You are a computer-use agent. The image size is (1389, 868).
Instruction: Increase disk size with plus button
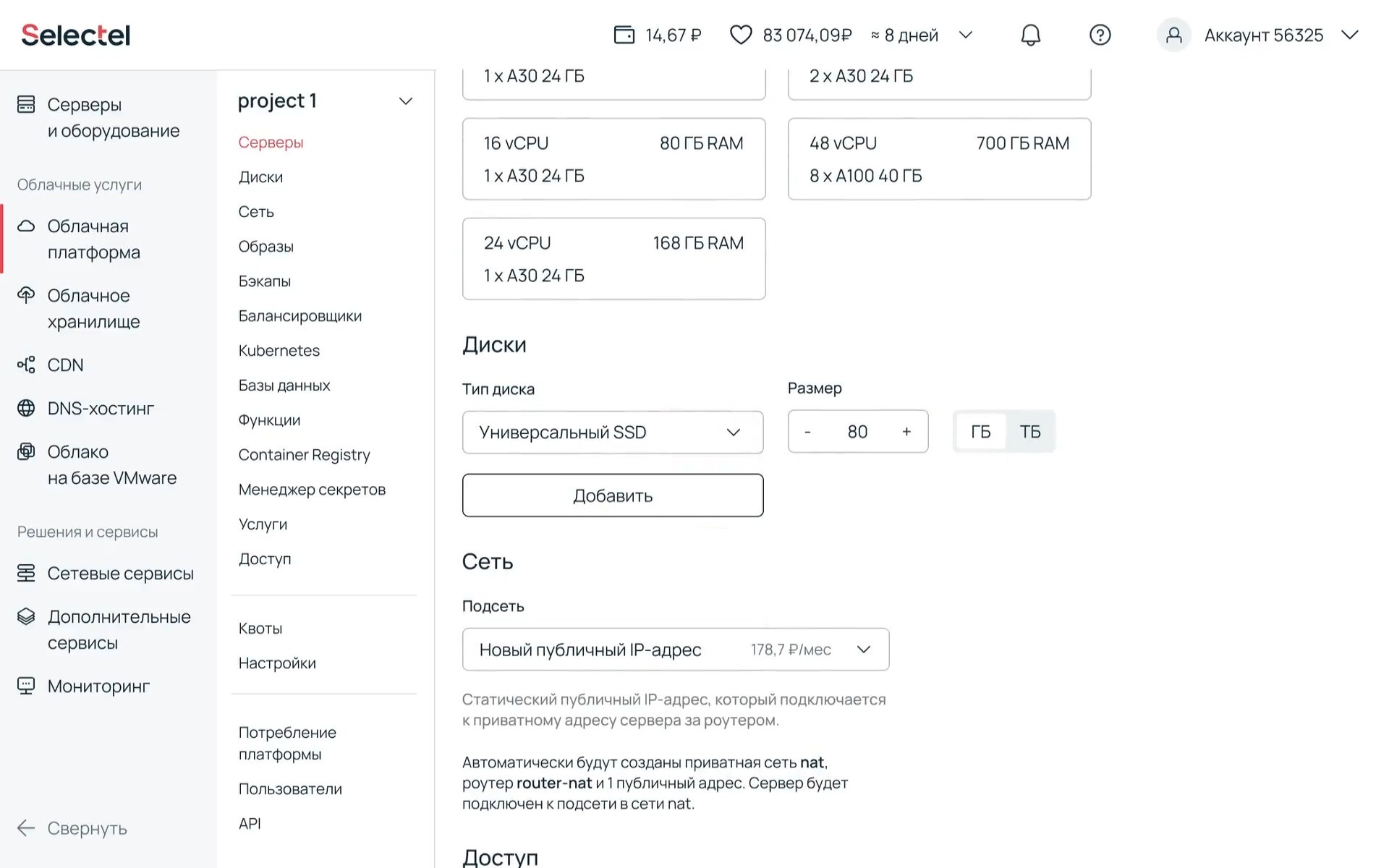(x=906, y=432)
